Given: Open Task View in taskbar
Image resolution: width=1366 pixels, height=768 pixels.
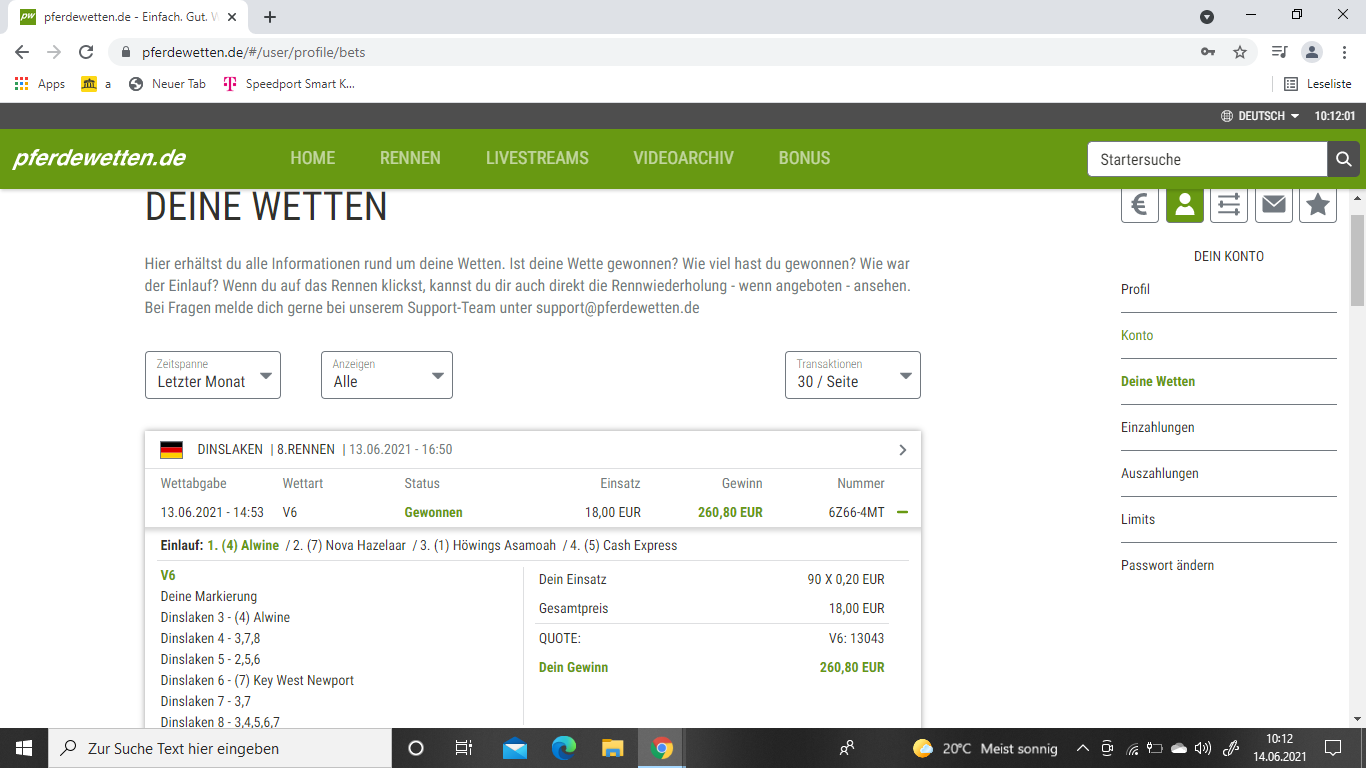Looking at the screenshot, I should [464, 748].
